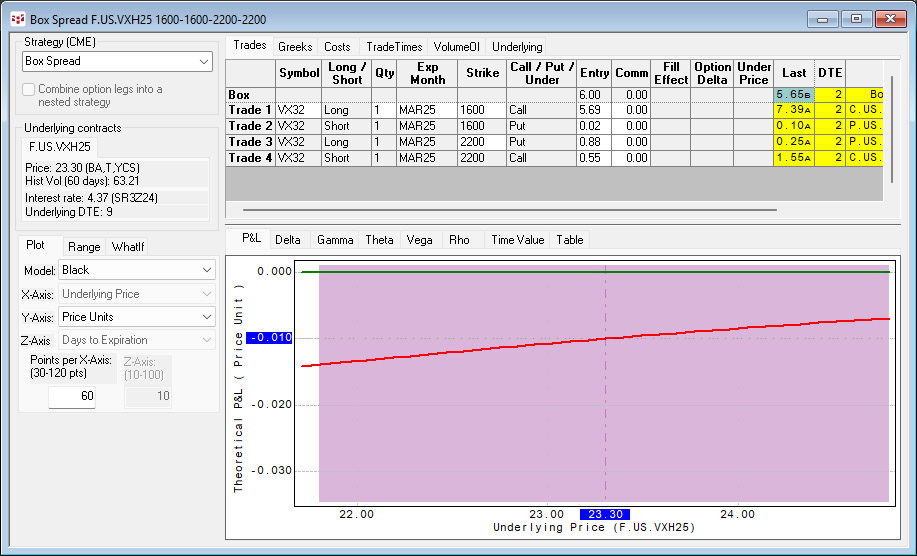
Task: Click the Entry cell for Trade 3
Action: point(594,142)
